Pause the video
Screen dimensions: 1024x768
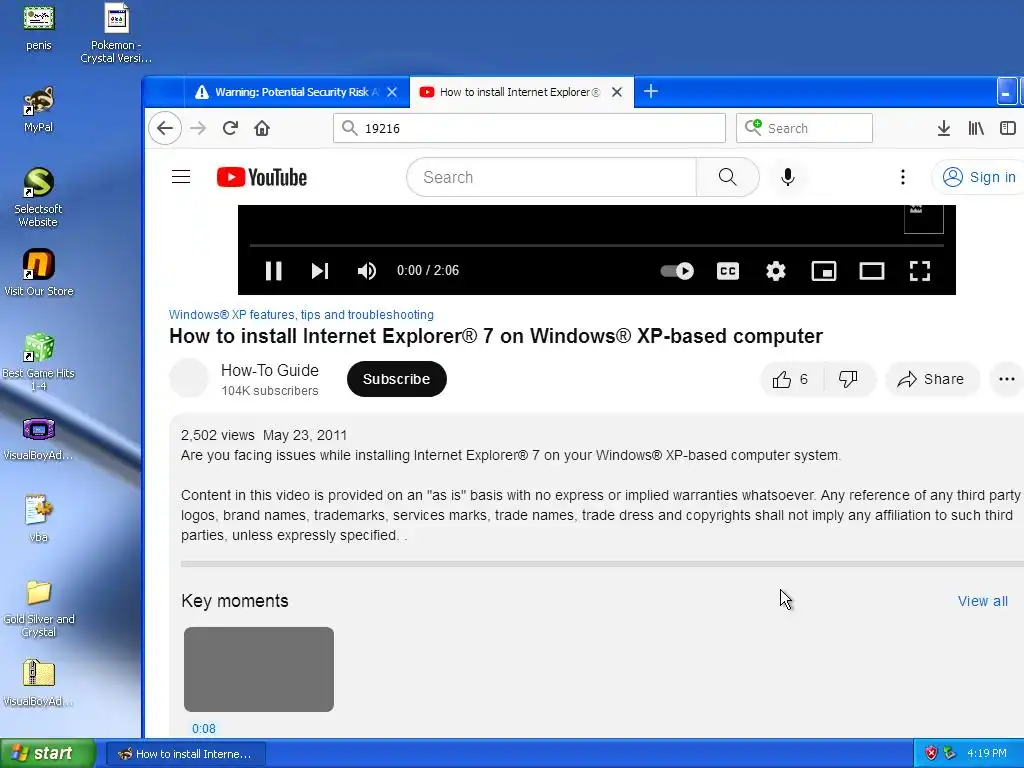point(274,270)
